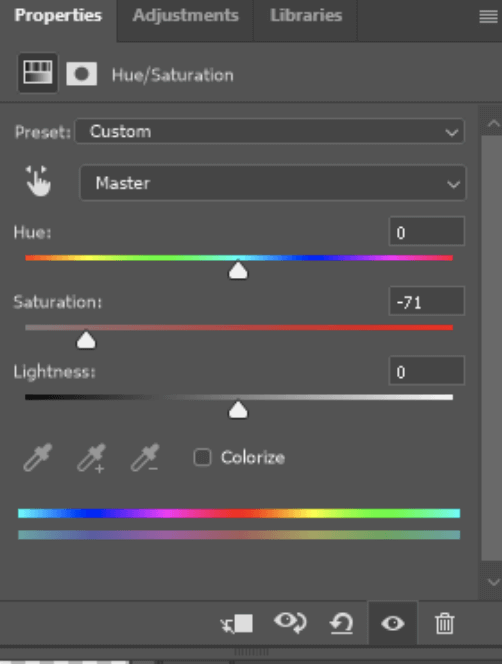Open the Master color range dropdown
Image resolution: width=502 pixels, height=664 pixels.
272,183
